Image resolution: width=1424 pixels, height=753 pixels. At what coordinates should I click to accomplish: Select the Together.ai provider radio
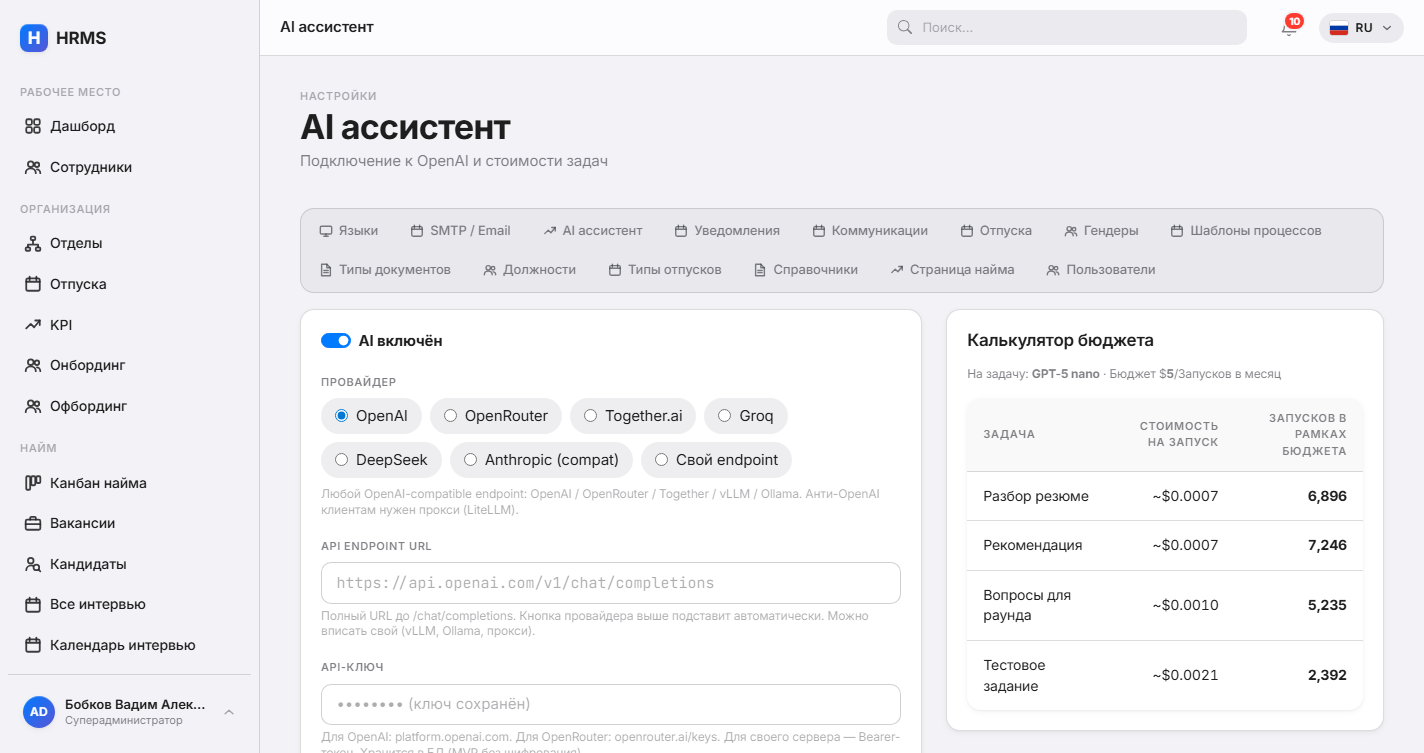(591, 416)
